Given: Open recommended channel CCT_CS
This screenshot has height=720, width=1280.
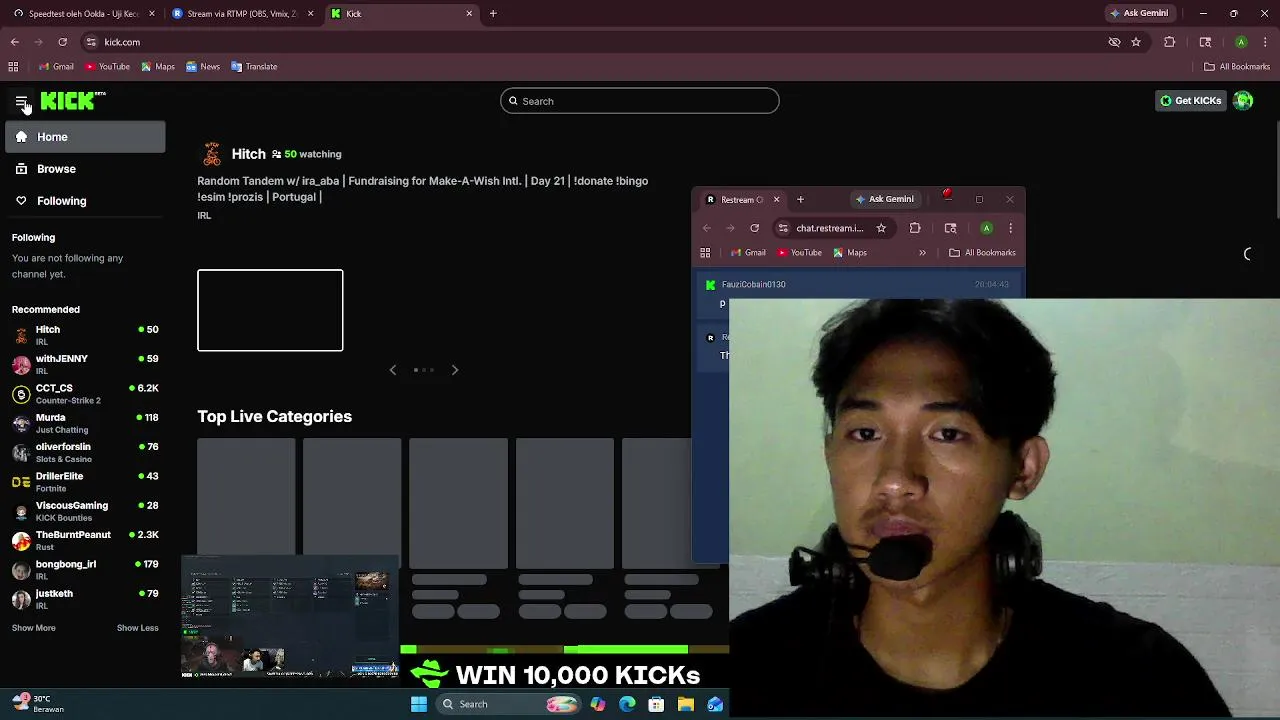Looking at the screenshot, I should click(85, 394).
